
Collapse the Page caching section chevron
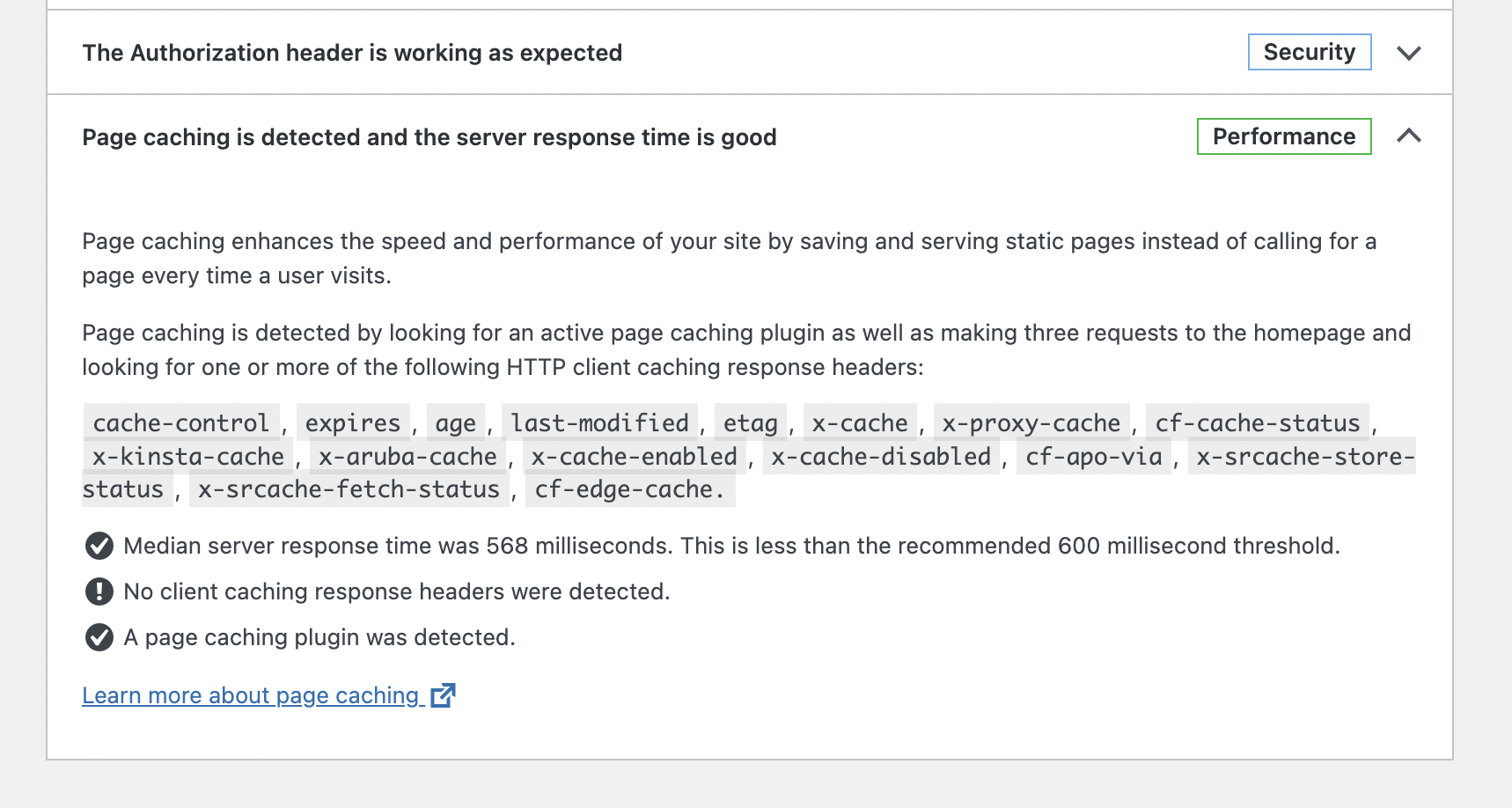click(1409, 136)
